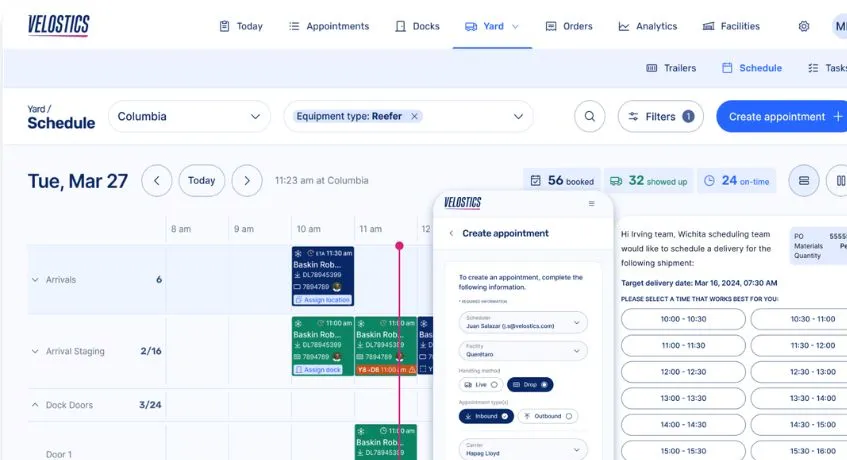This screenshot has height=460, width=847.
Task: Jump to Today in schedule
Action: click(201, 180)
